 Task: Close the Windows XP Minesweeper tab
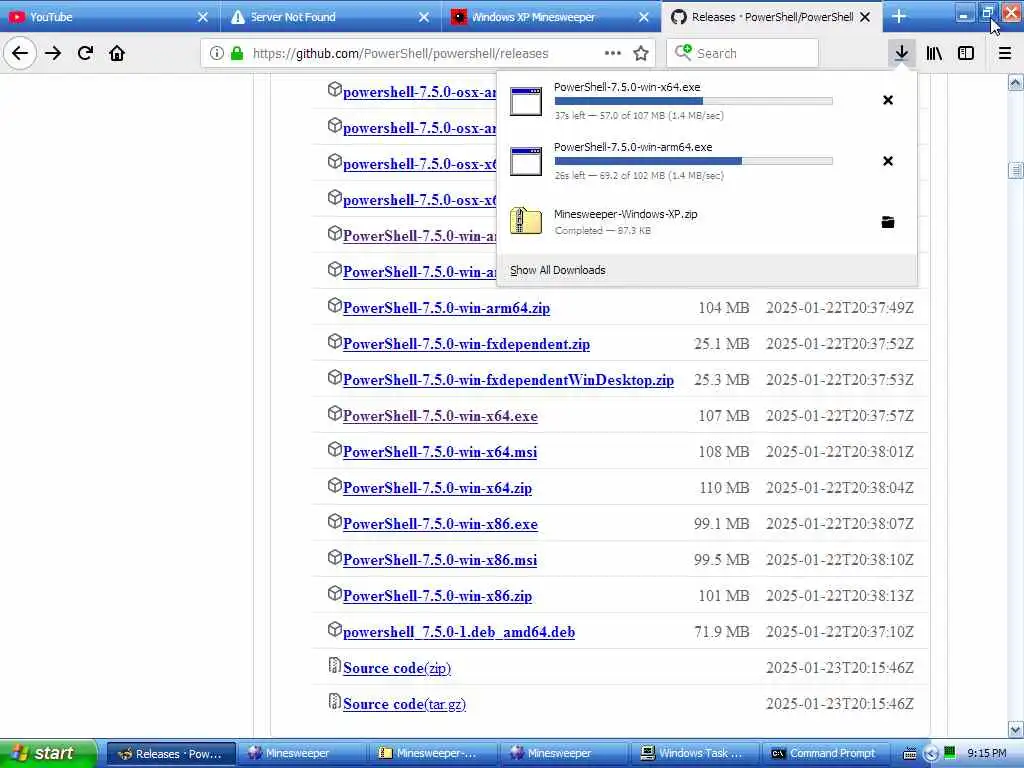(x=644, y=17)
